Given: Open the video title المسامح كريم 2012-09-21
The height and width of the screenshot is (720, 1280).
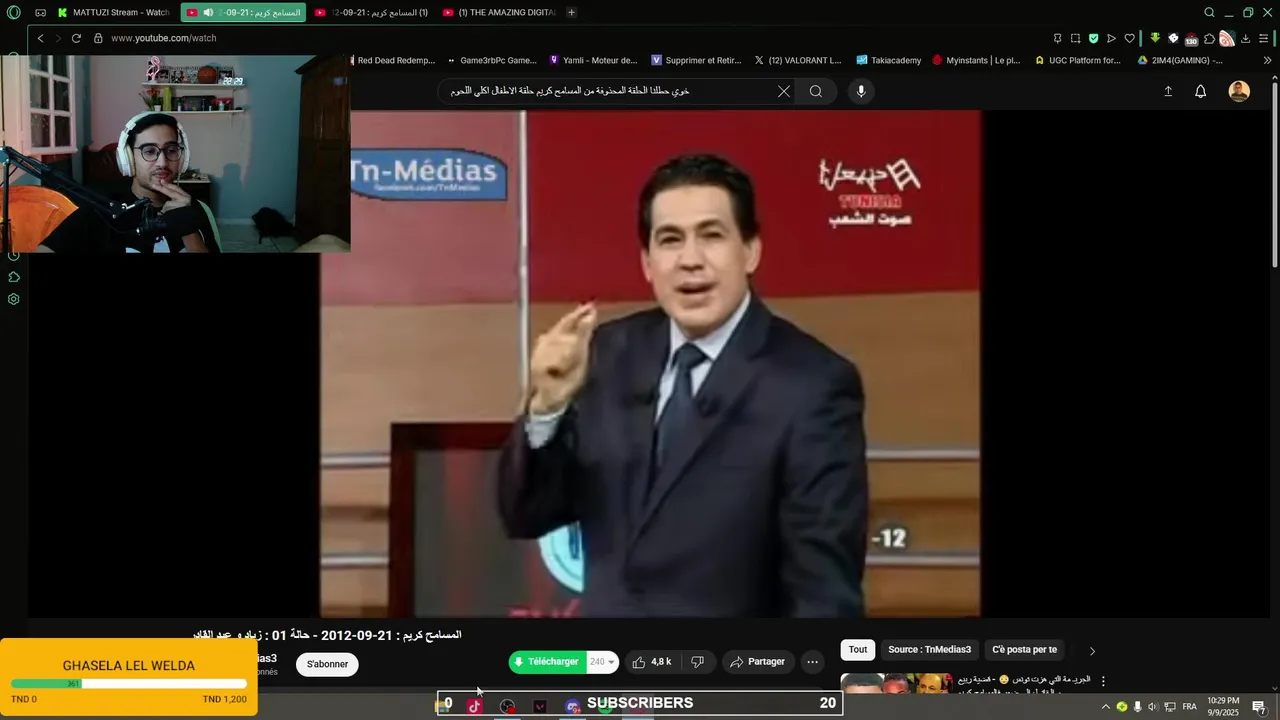Looking at the screenshot, I should pyautogui.click(x=326, y=635).
